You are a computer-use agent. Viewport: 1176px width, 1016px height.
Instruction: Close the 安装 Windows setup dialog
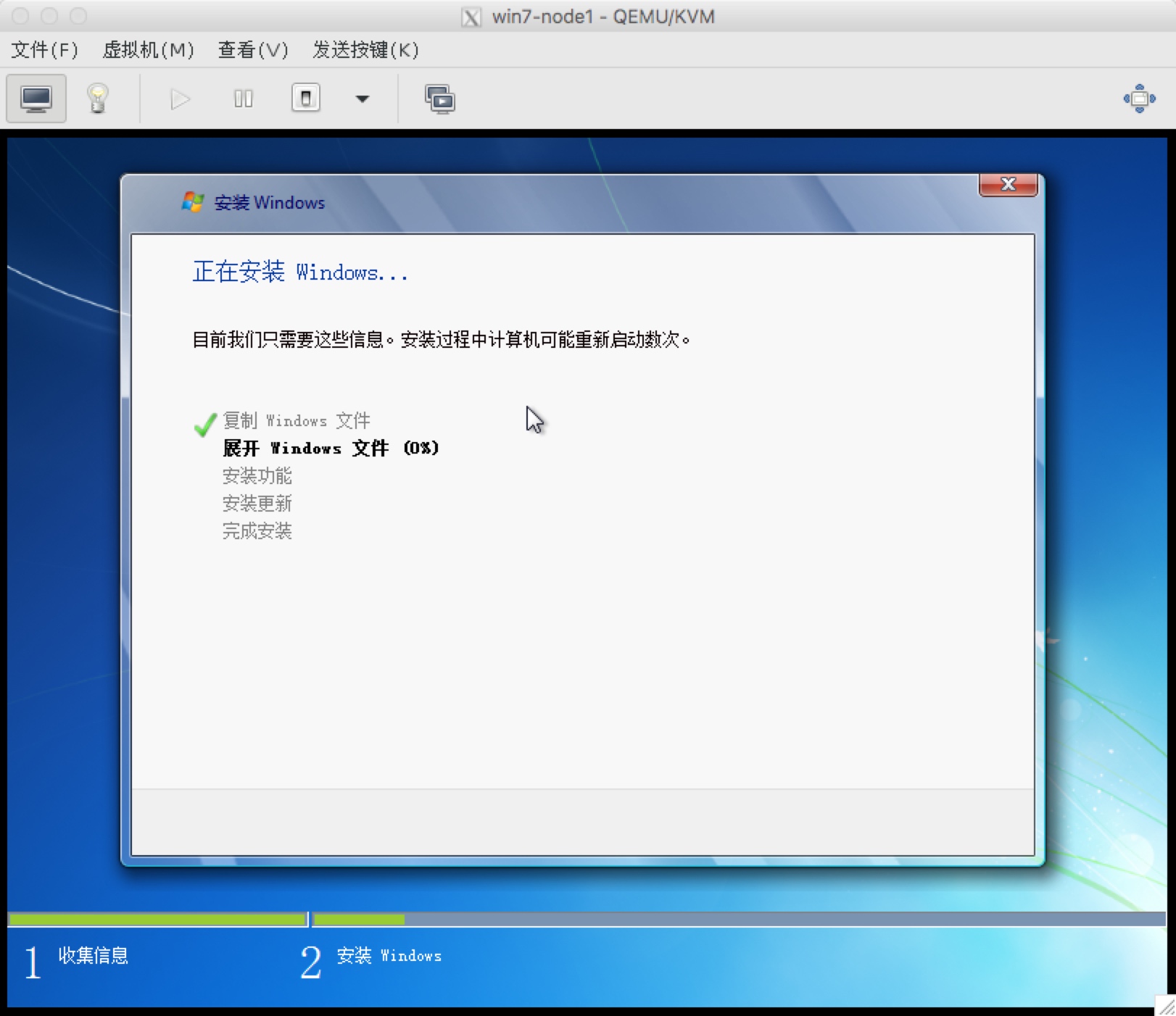[x=1008, y=185]
